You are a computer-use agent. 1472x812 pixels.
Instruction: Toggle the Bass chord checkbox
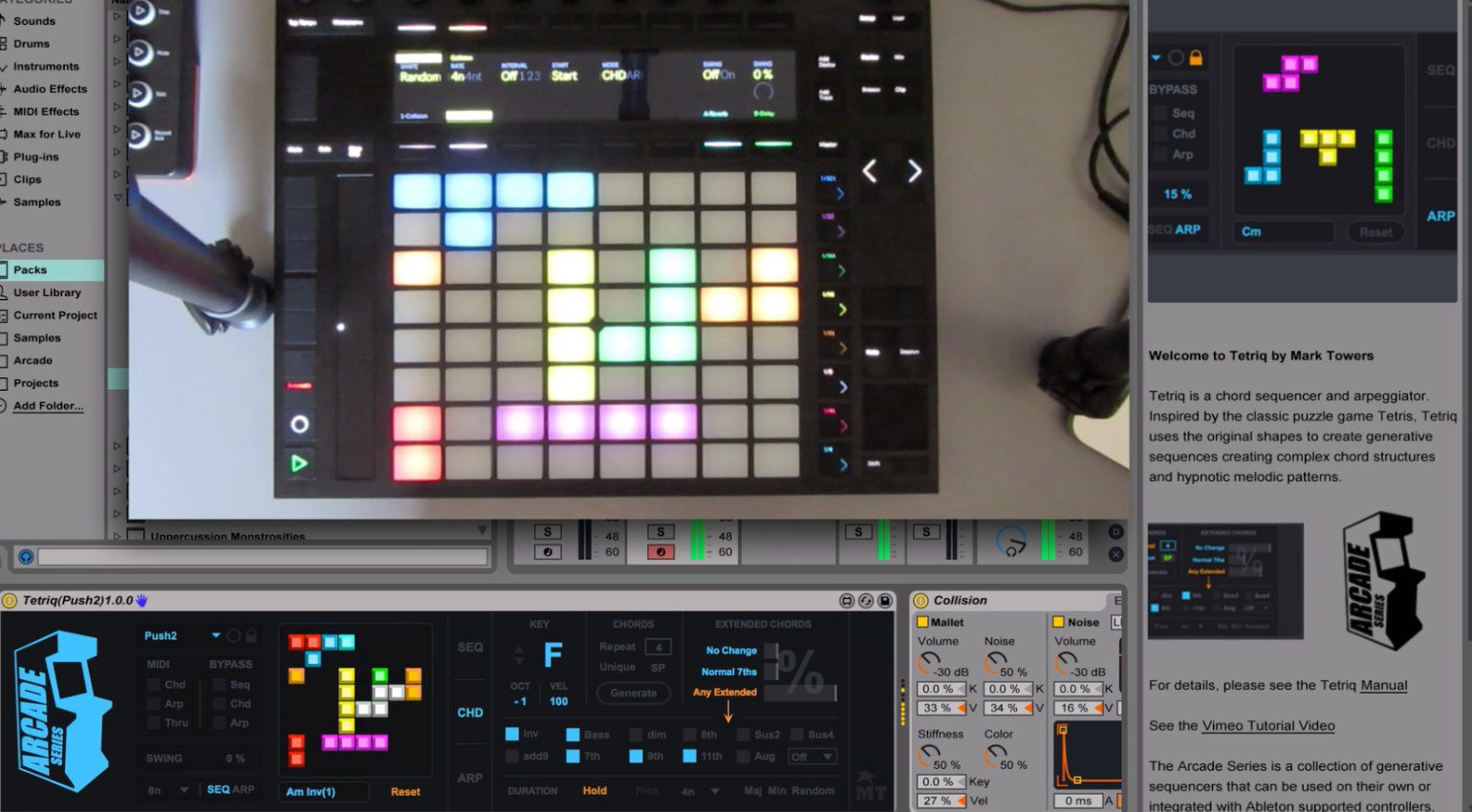pos(573,735)
